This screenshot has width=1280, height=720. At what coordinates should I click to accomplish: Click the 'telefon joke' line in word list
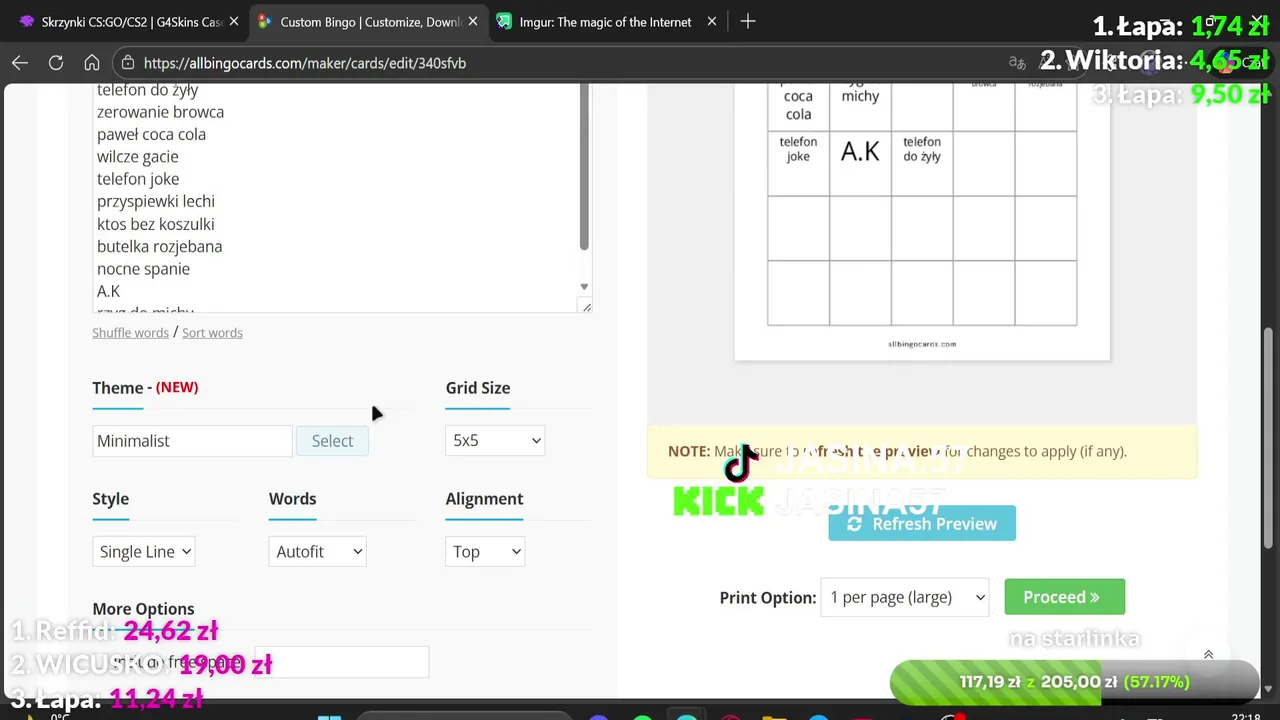tap(138, 179)
